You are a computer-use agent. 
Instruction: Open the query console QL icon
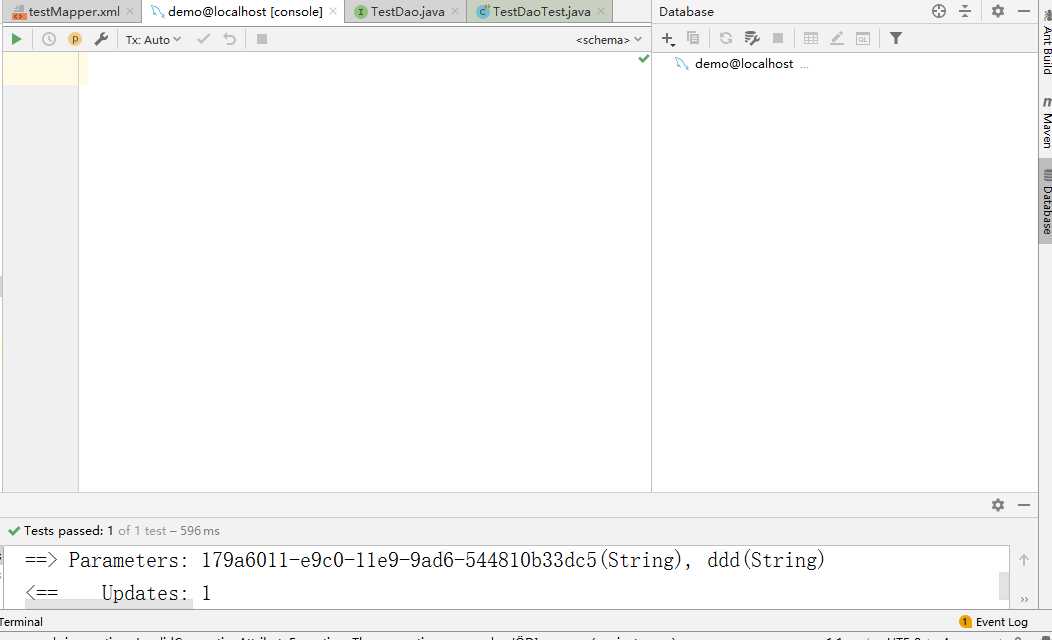(x=863, y=38)
